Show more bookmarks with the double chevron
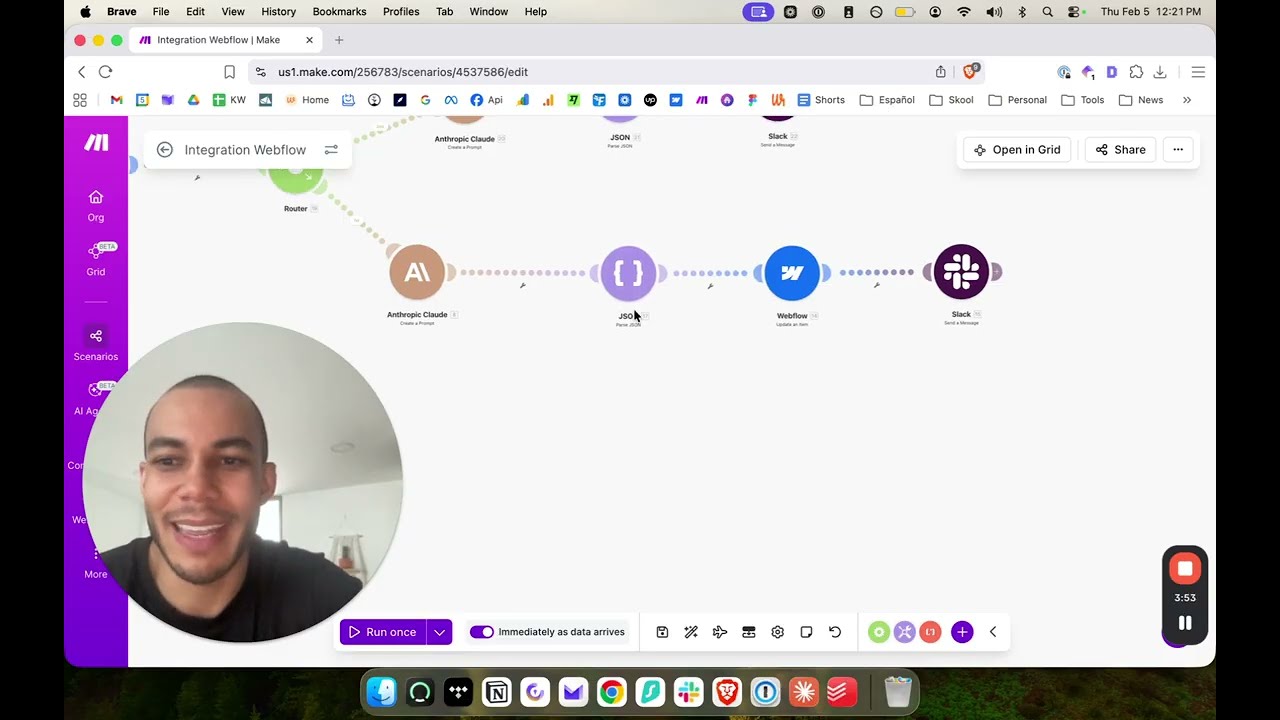 pos(1187,100)
